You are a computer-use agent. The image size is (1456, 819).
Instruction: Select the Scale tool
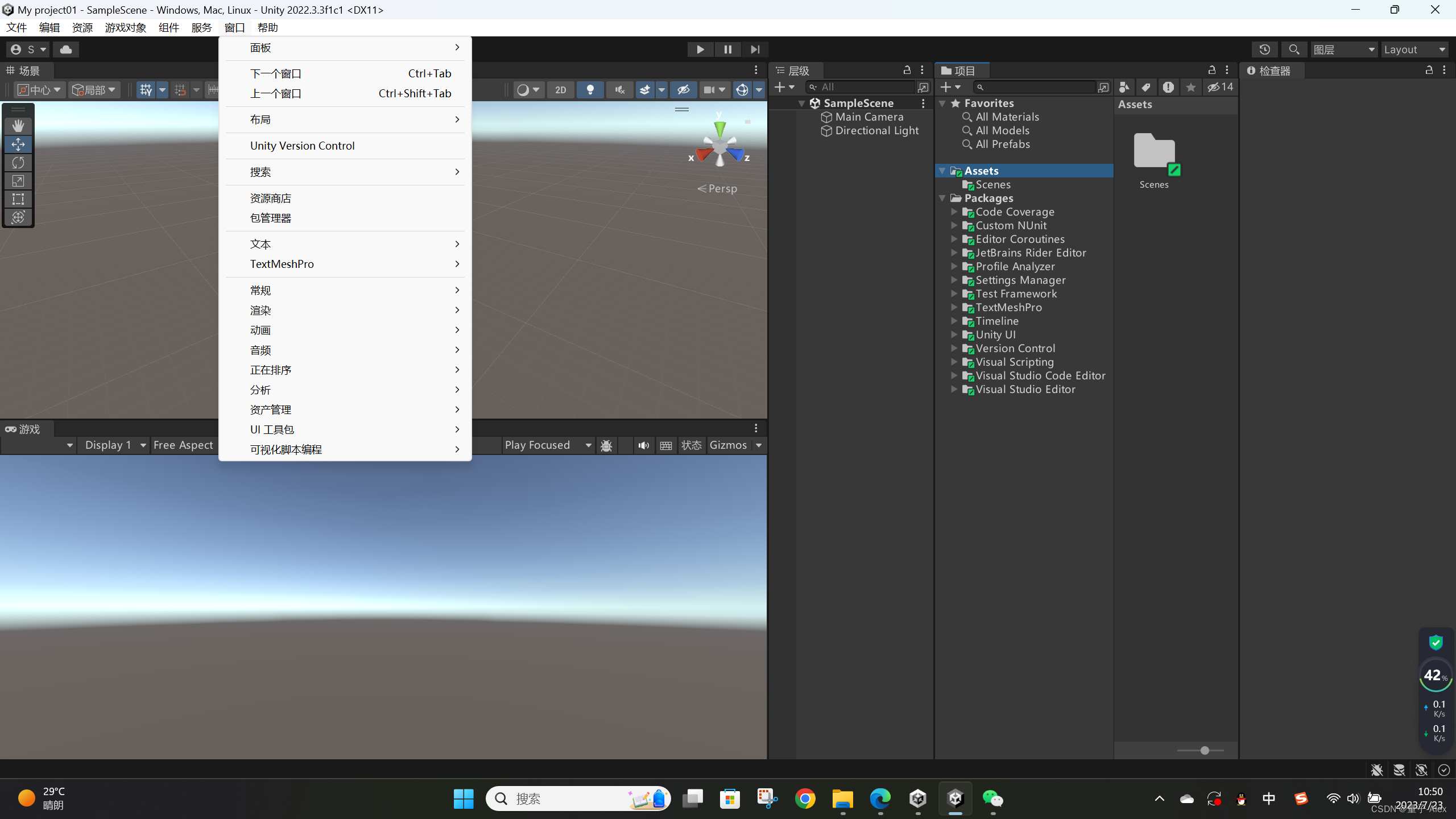coord(18,181)
